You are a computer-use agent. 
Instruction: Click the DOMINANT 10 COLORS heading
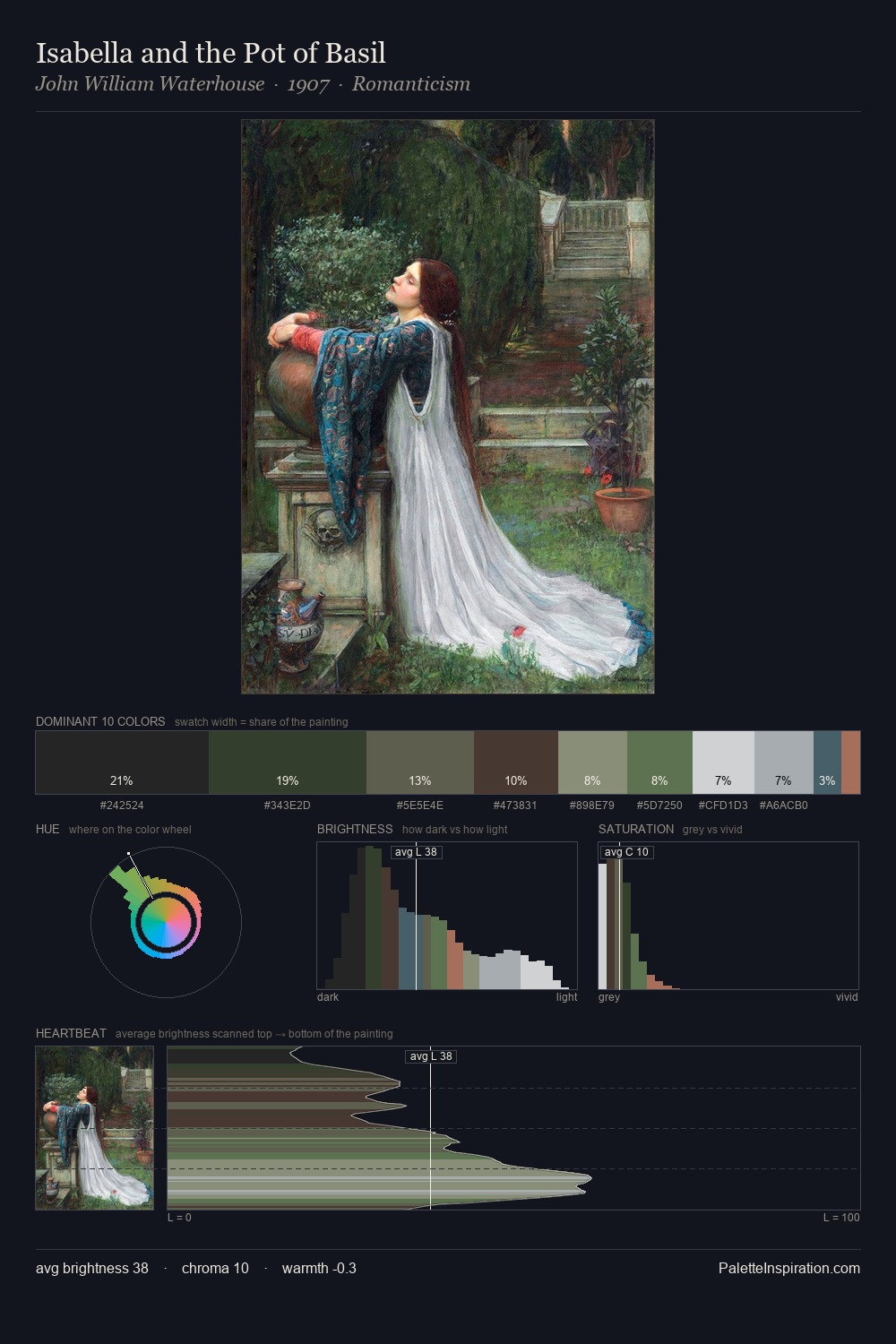tap(100, 721)
